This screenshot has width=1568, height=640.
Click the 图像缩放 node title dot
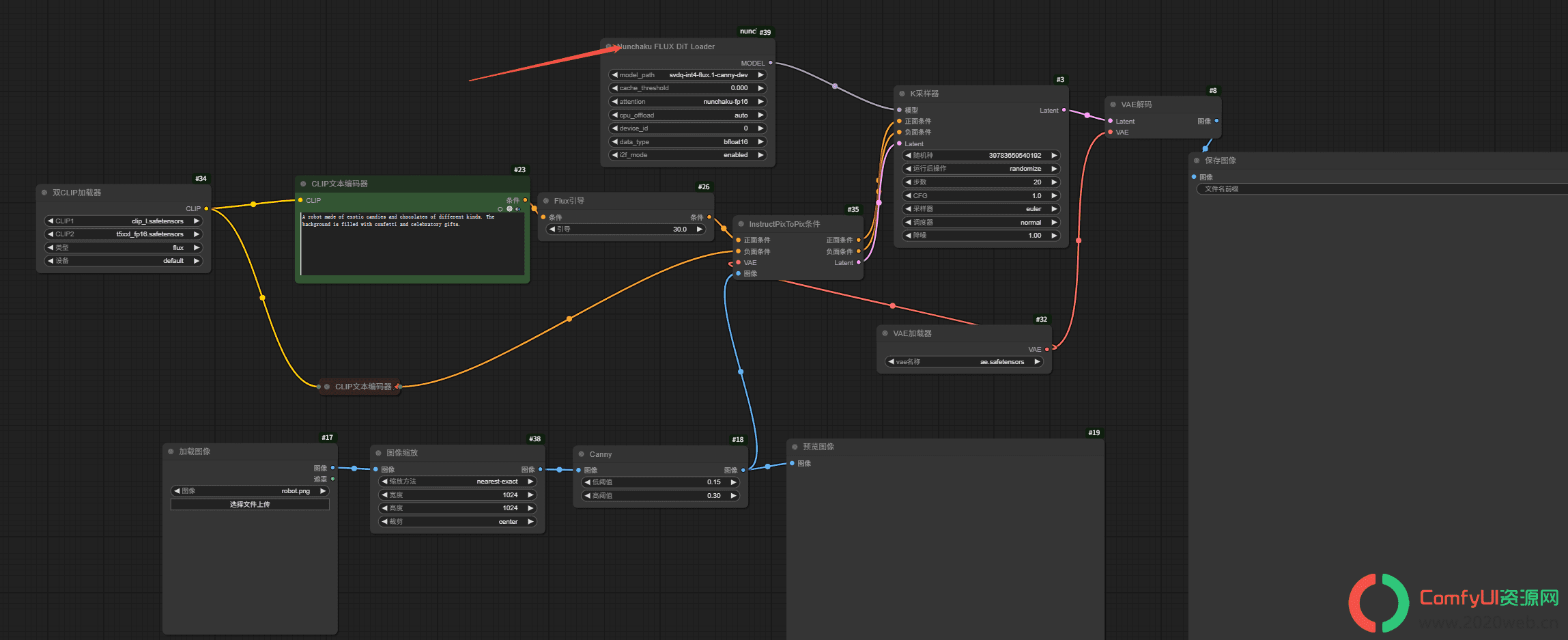click(378, 453)
